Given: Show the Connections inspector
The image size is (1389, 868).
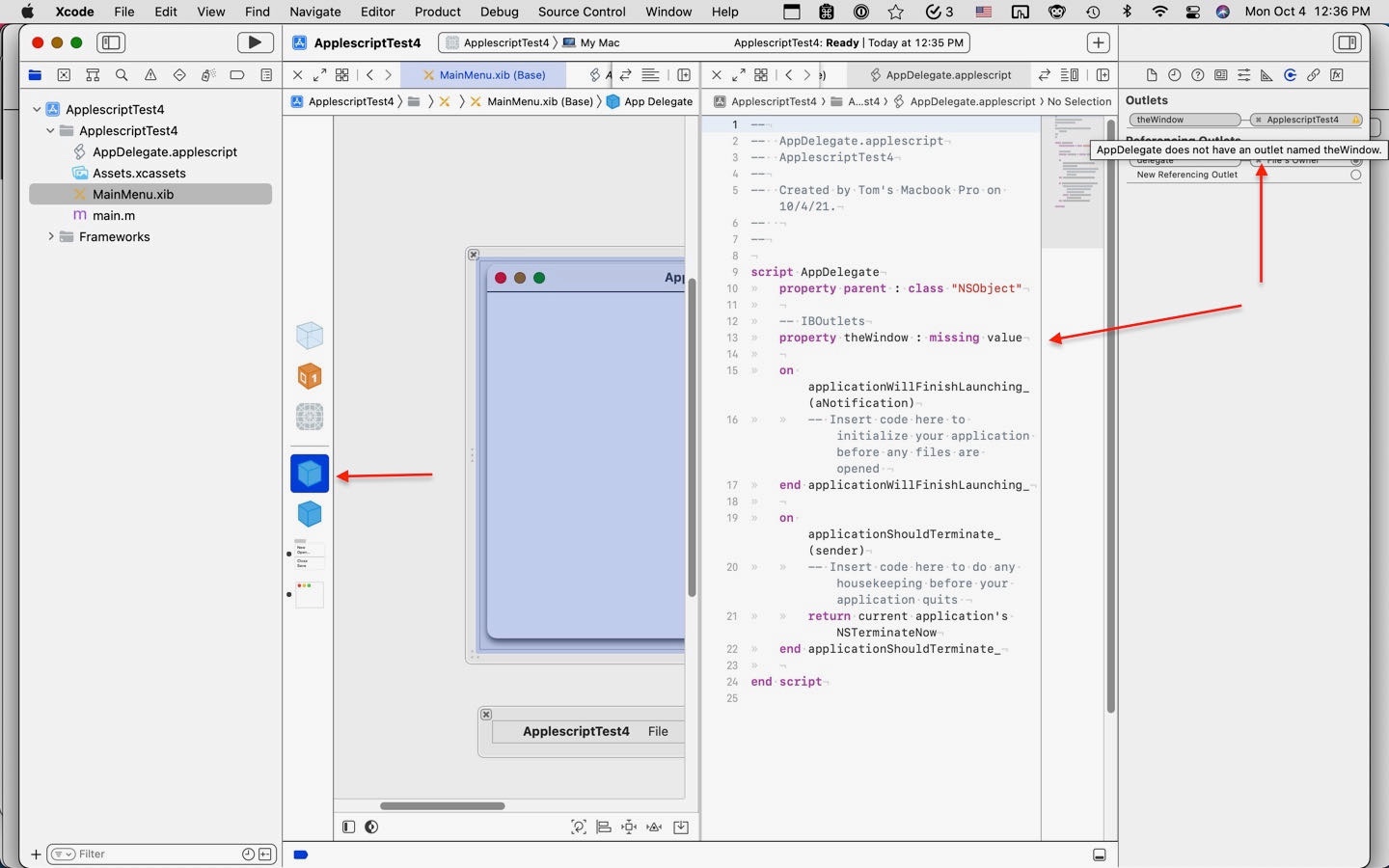Looking at the screenshot, I should click(1290, 75).
